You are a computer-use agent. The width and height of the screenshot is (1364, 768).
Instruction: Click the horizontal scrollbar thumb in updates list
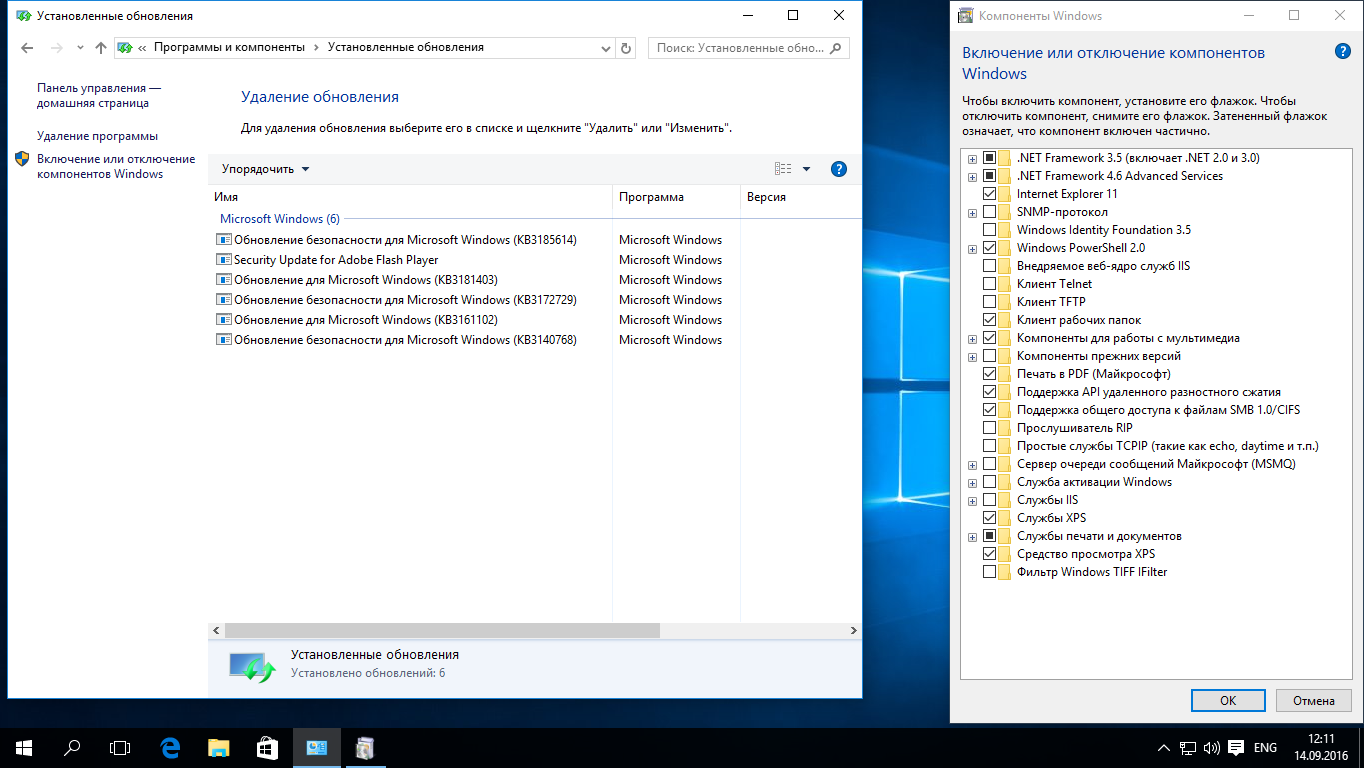(x=442, y=631)
